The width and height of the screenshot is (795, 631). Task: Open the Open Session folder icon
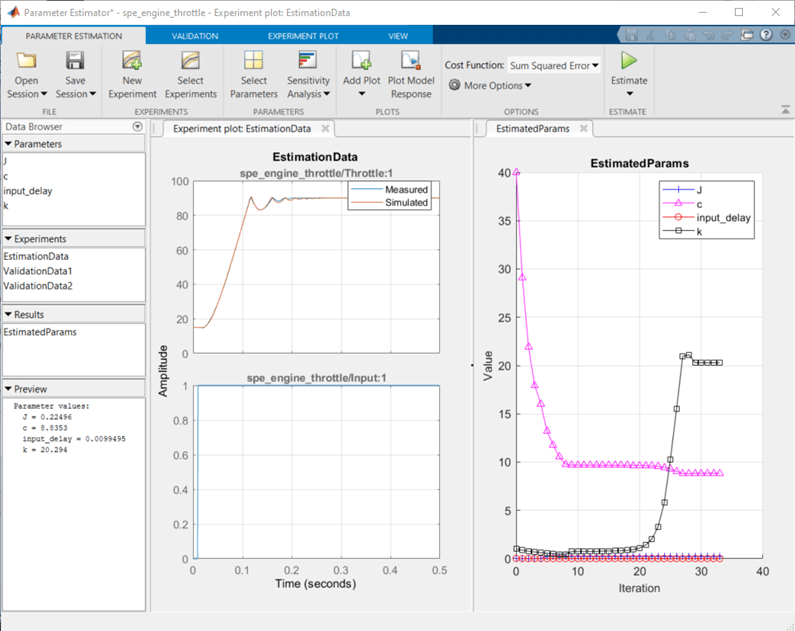tap(26, 60)
